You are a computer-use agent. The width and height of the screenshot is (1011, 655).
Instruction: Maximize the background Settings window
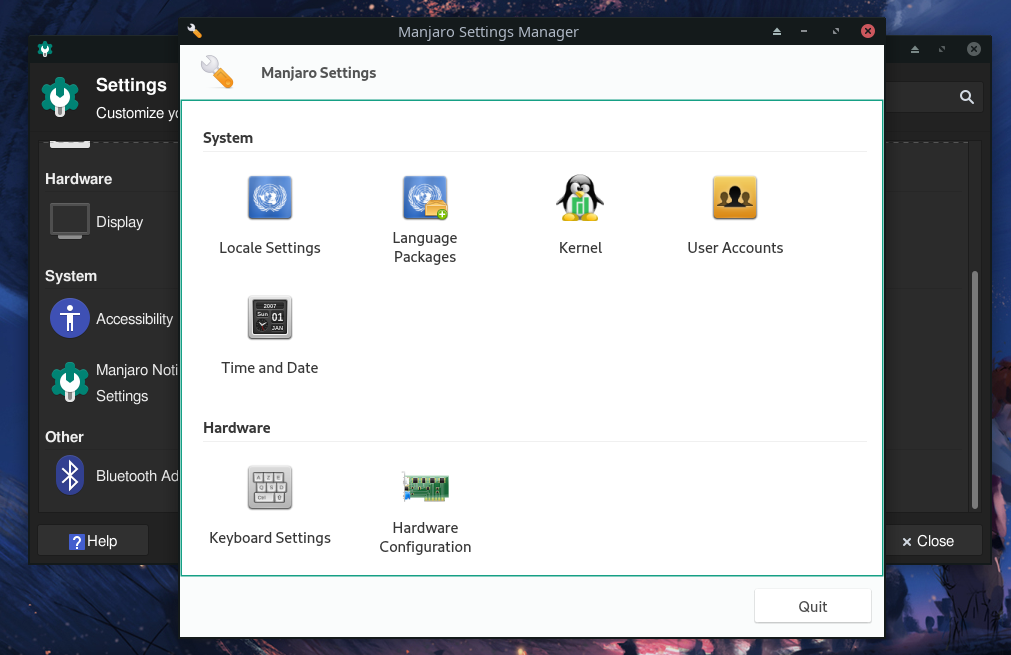(942, 49)
